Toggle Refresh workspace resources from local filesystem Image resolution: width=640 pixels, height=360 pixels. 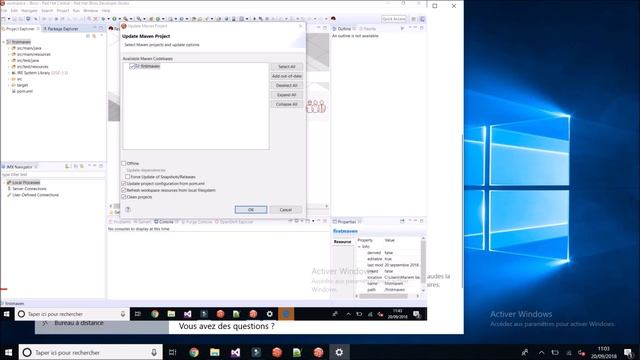tap(124, 190)
